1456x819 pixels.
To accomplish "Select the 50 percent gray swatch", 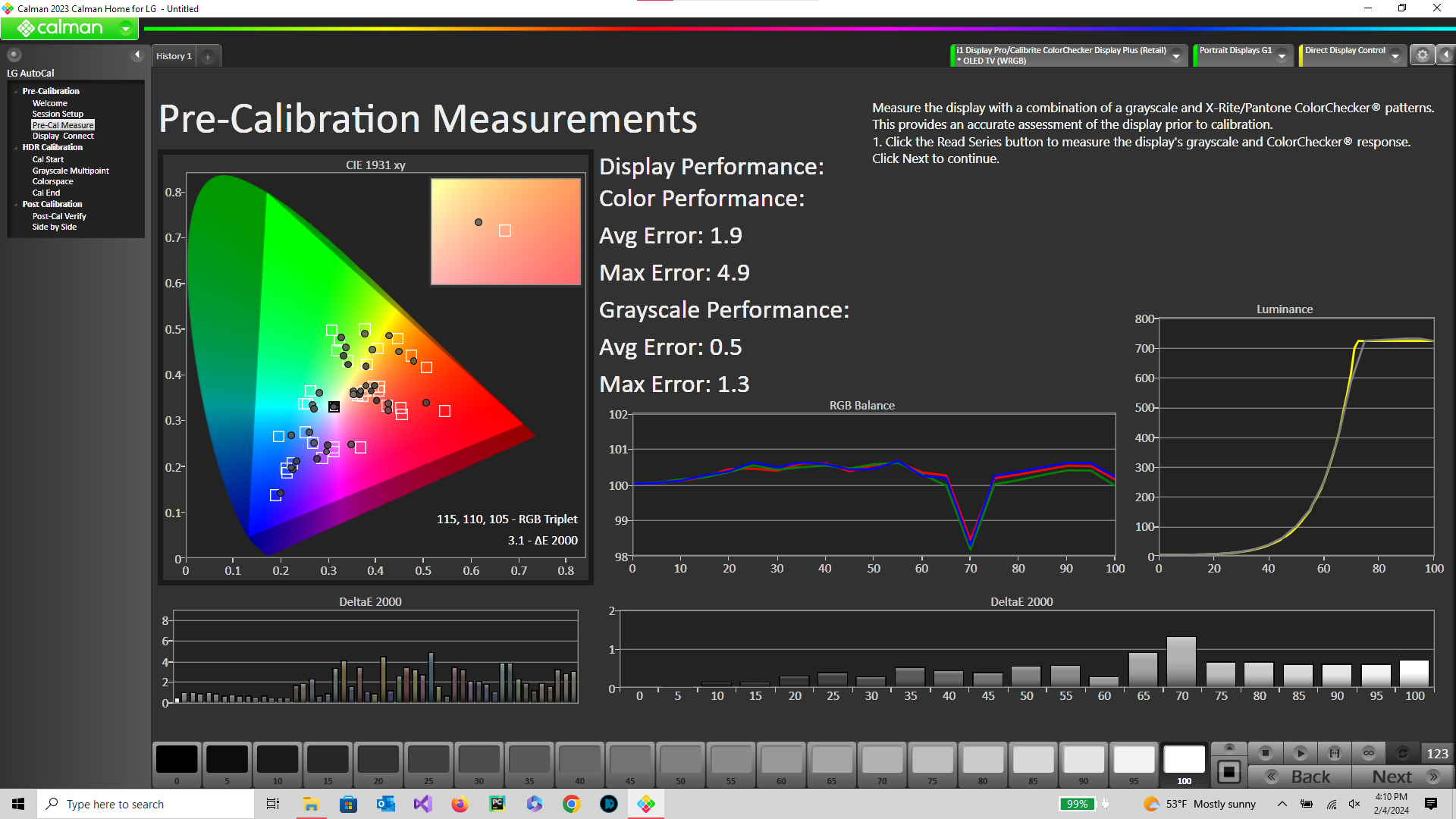I will [680, 766].
